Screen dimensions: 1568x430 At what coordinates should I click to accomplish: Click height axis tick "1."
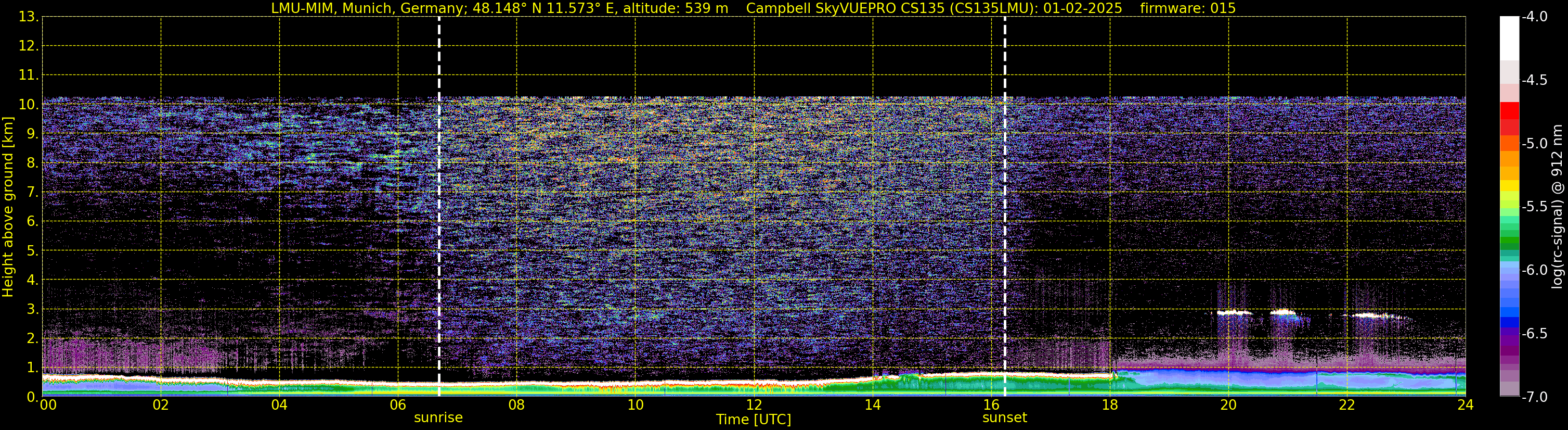(x=32, y=368)
